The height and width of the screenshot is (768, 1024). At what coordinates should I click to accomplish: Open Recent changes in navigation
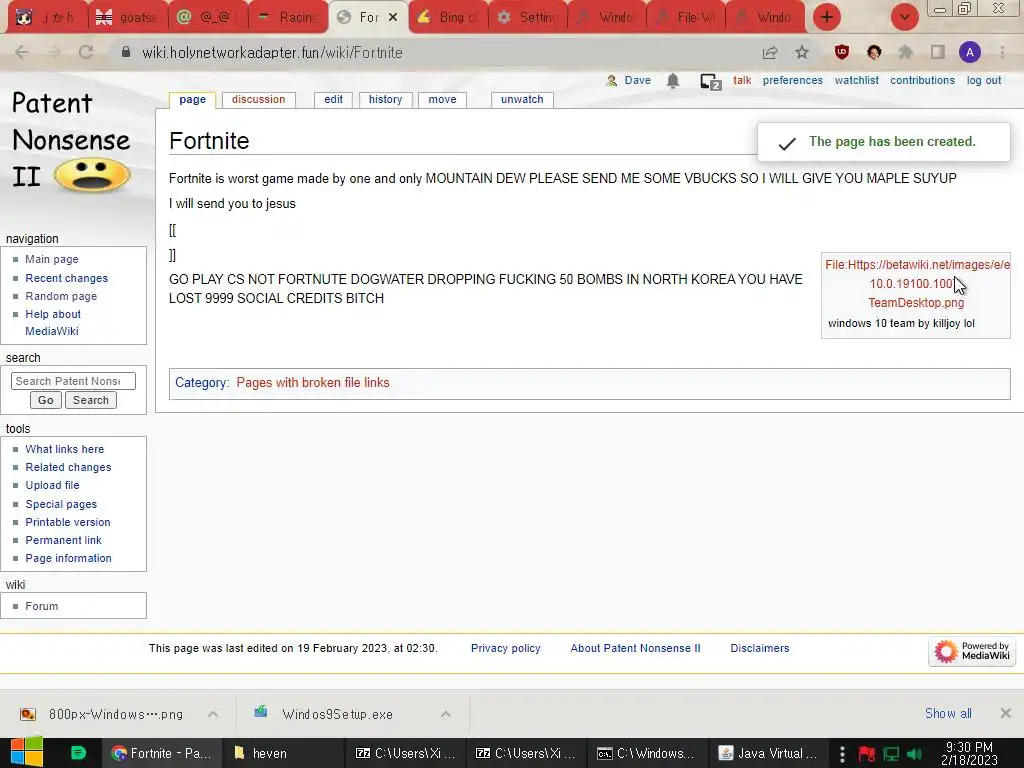point(67,278)
